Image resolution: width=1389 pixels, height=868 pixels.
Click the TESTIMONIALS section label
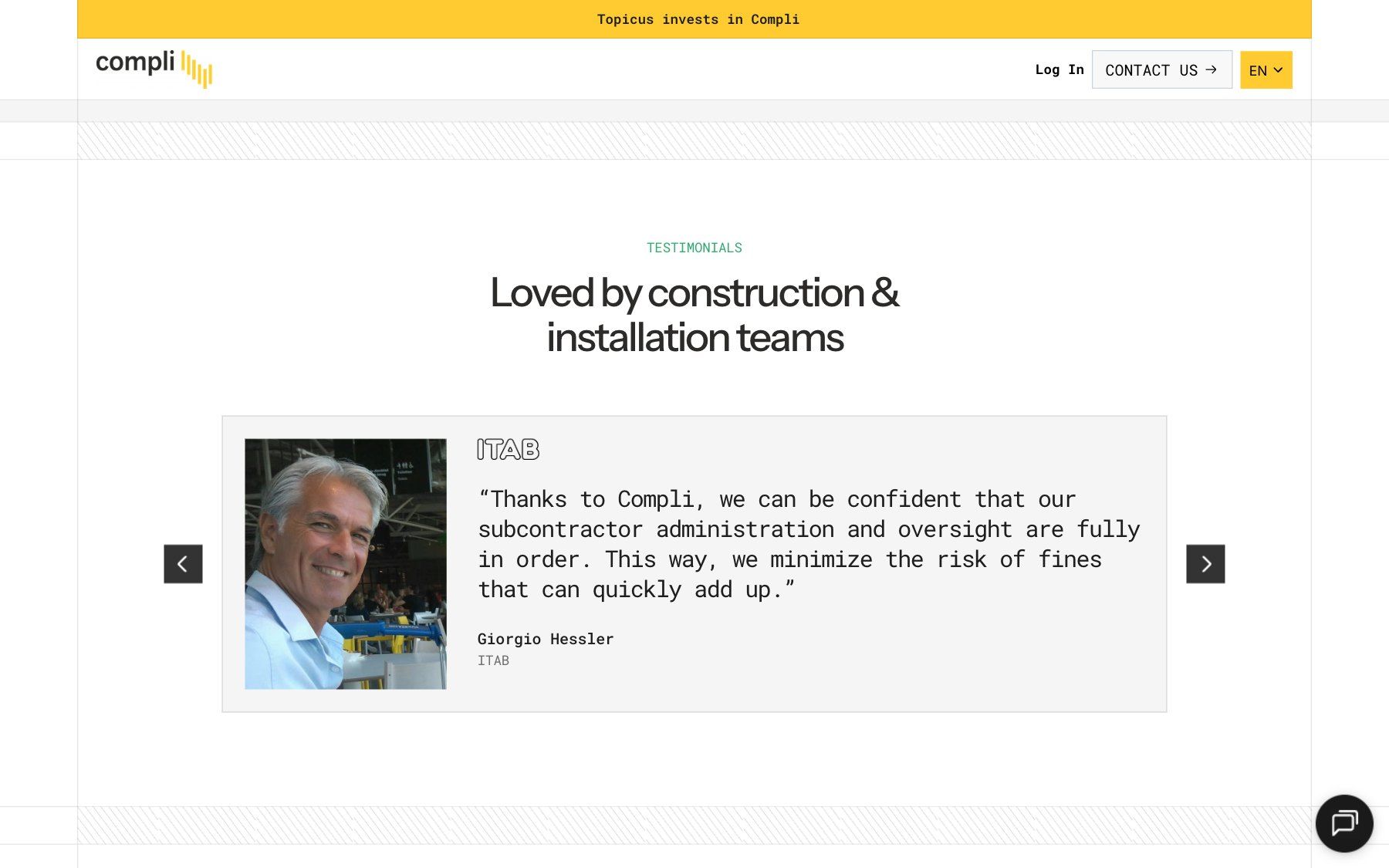click(694, 248)
